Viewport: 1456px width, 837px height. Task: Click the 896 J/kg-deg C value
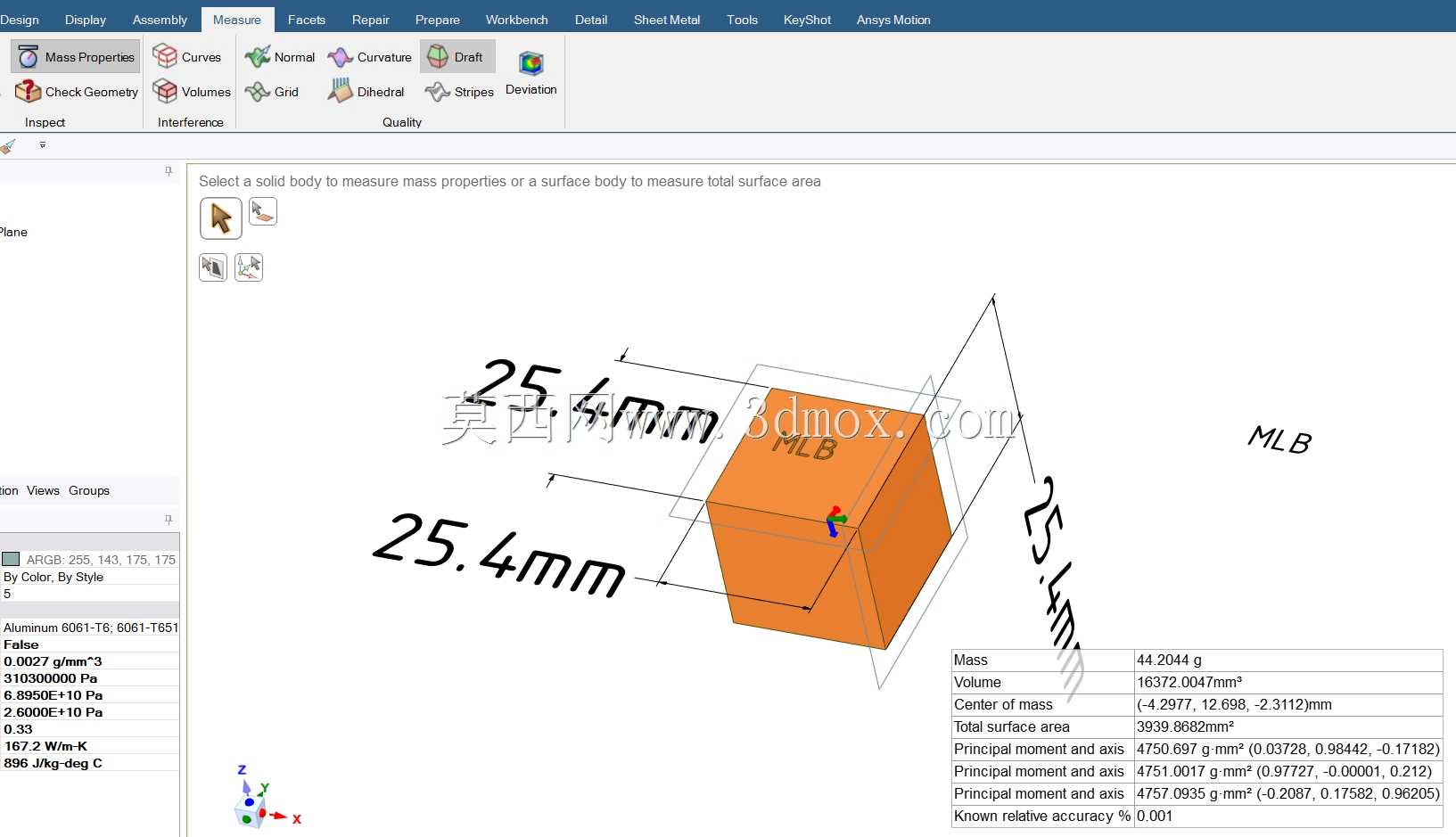tap(53, 763)
